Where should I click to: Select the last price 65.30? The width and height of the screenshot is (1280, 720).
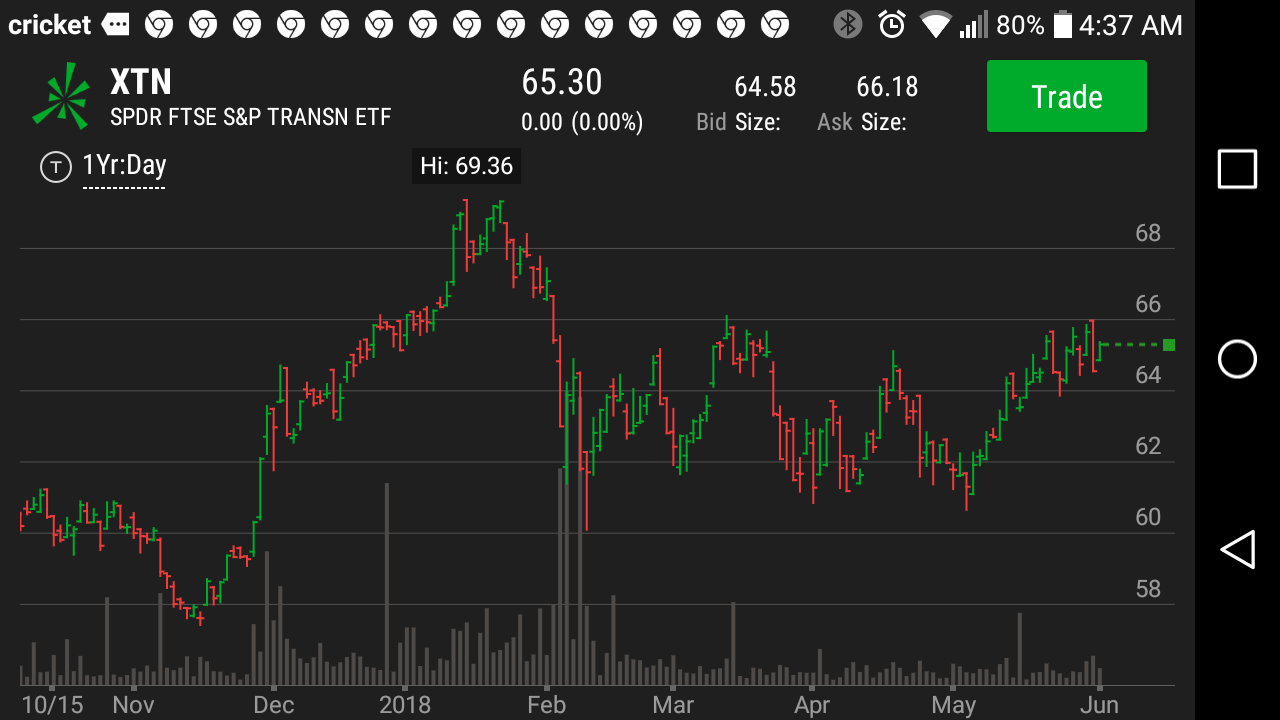point(562,83)
